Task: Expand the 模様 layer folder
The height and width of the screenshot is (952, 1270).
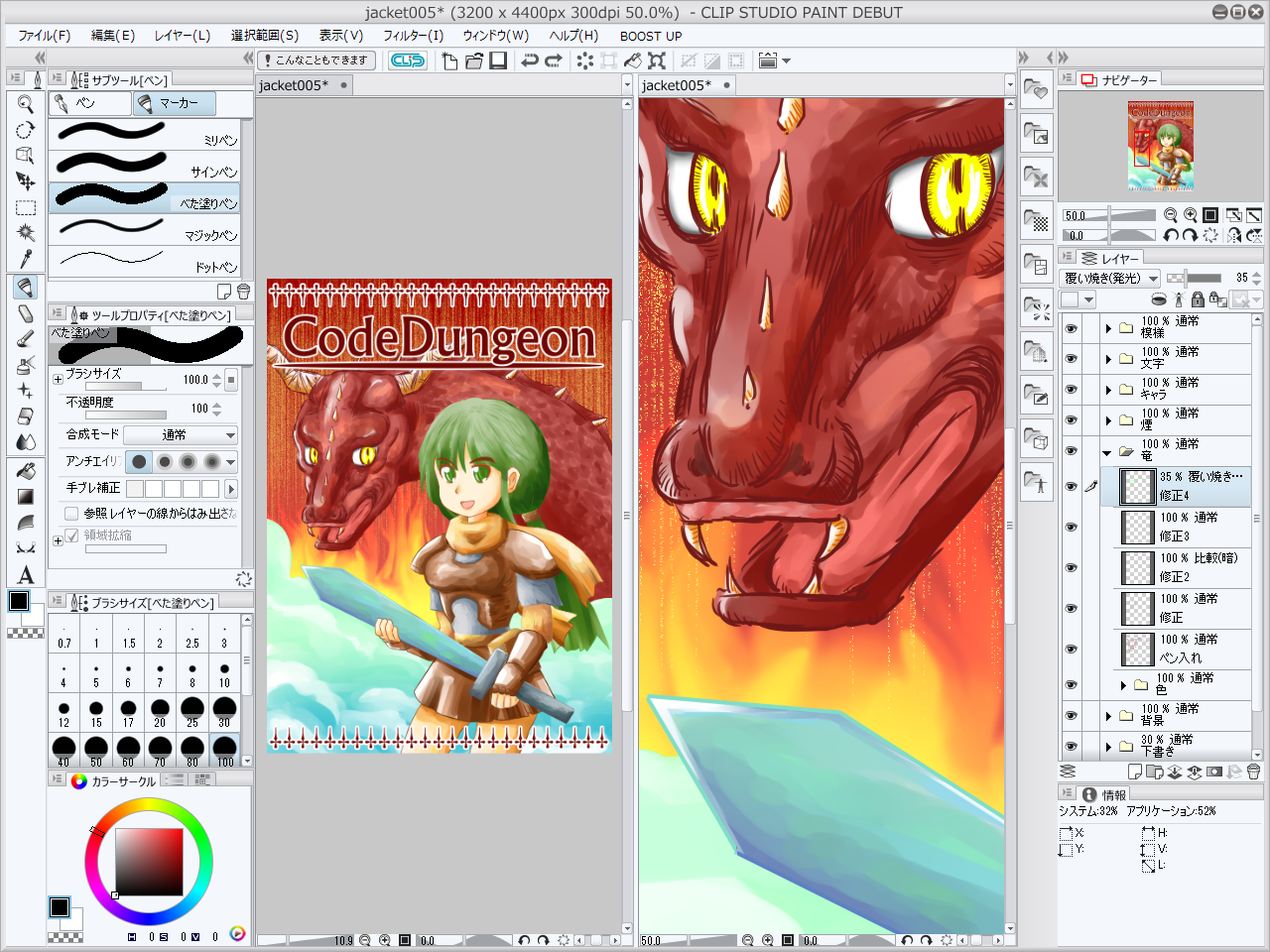Action: click(1108, 327)
